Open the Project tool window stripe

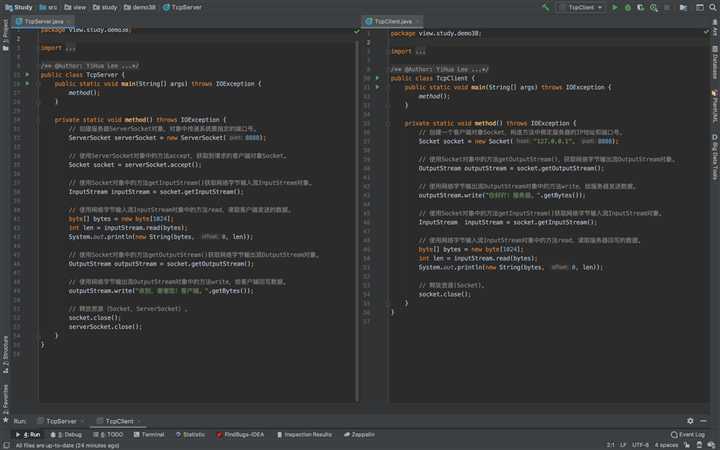coord(6,36)
